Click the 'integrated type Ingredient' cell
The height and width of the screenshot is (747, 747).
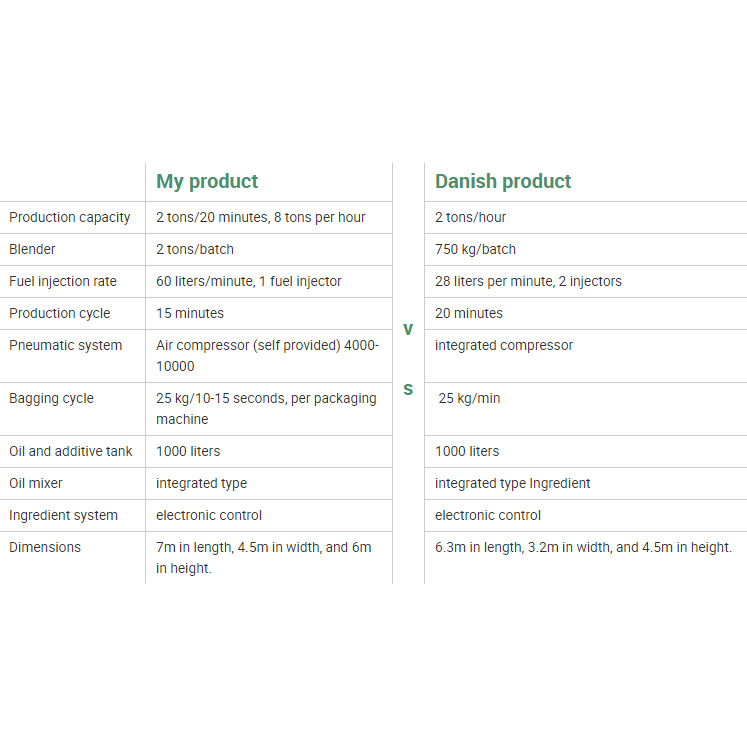[x=513, y=483]
